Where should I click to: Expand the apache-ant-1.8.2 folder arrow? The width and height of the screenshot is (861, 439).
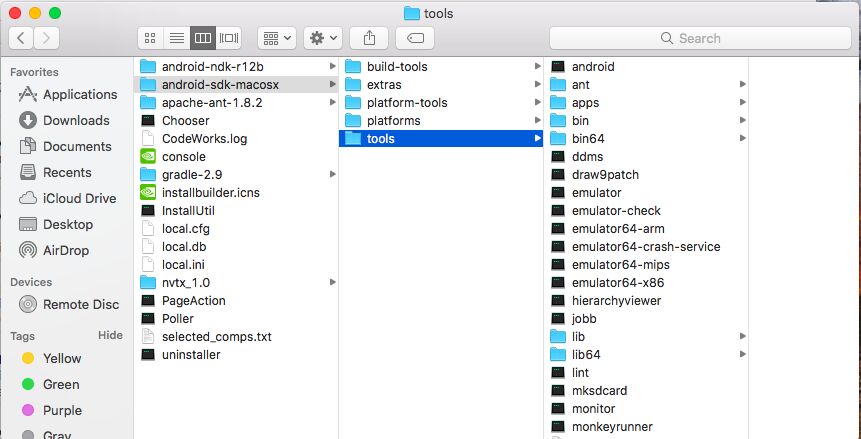pyautogui.click(x=332, y=103)
